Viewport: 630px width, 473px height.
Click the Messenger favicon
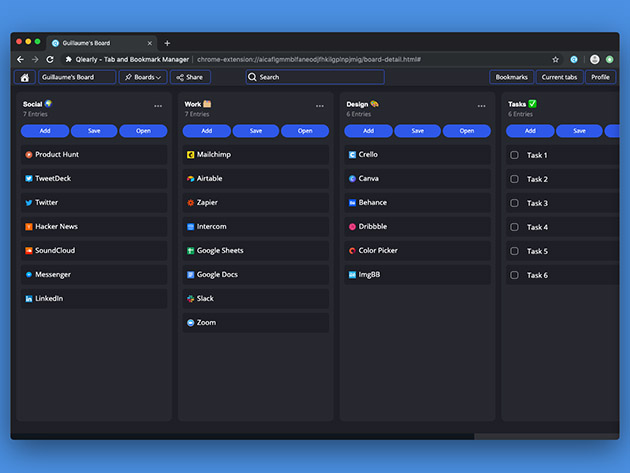coord(29,274)
